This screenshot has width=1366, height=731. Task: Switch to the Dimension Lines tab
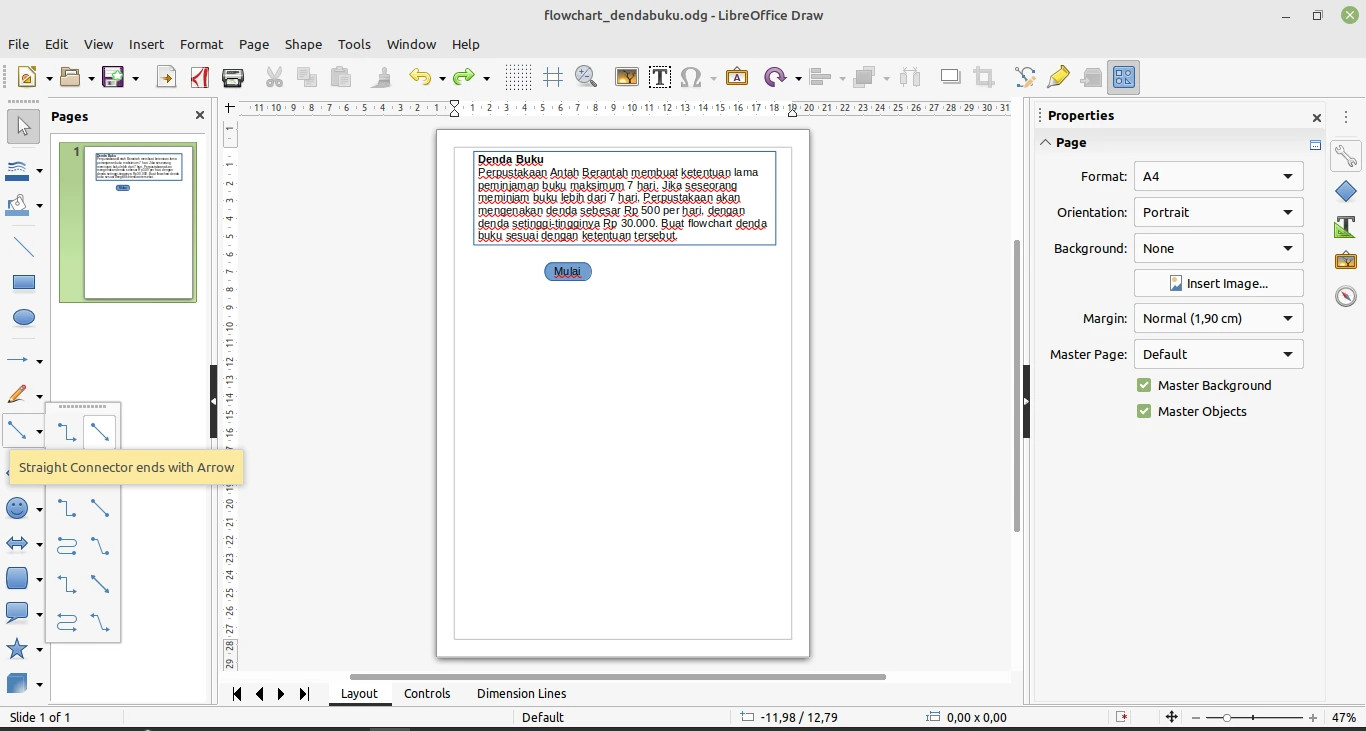pyautogui.click(x=521, y=693)
